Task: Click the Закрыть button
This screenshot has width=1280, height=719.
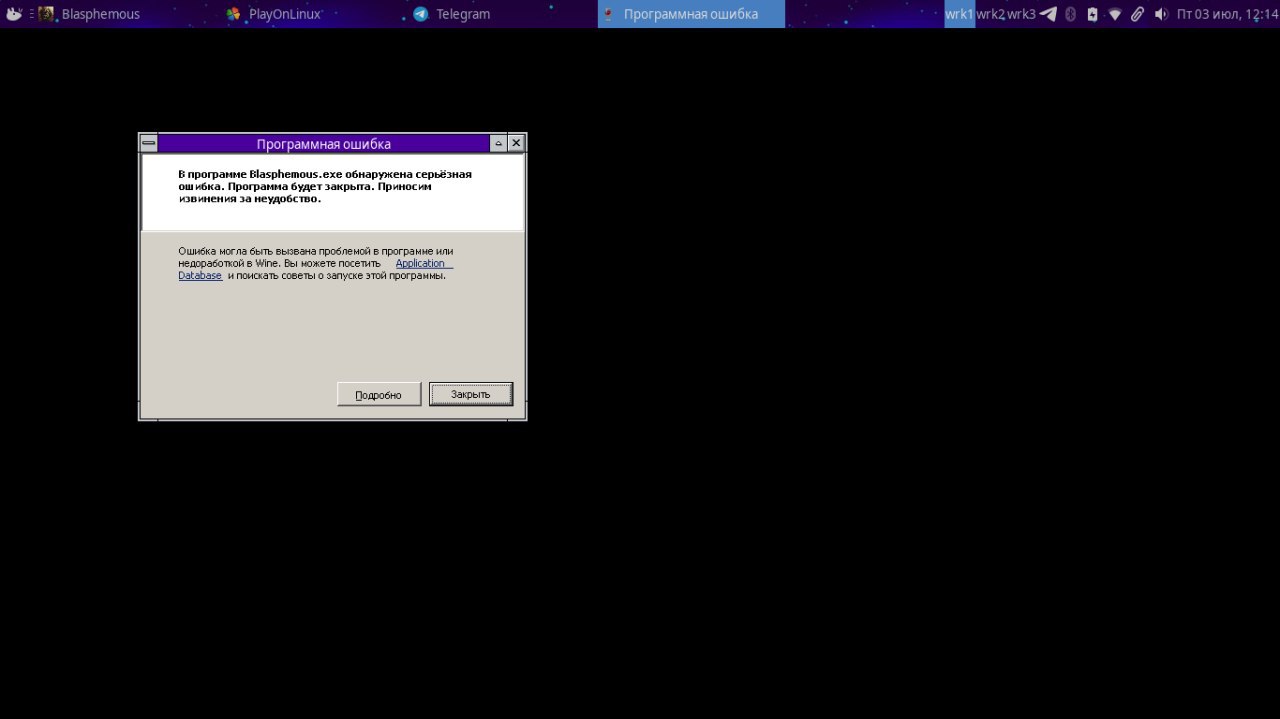Action: [x=471, y=394]
